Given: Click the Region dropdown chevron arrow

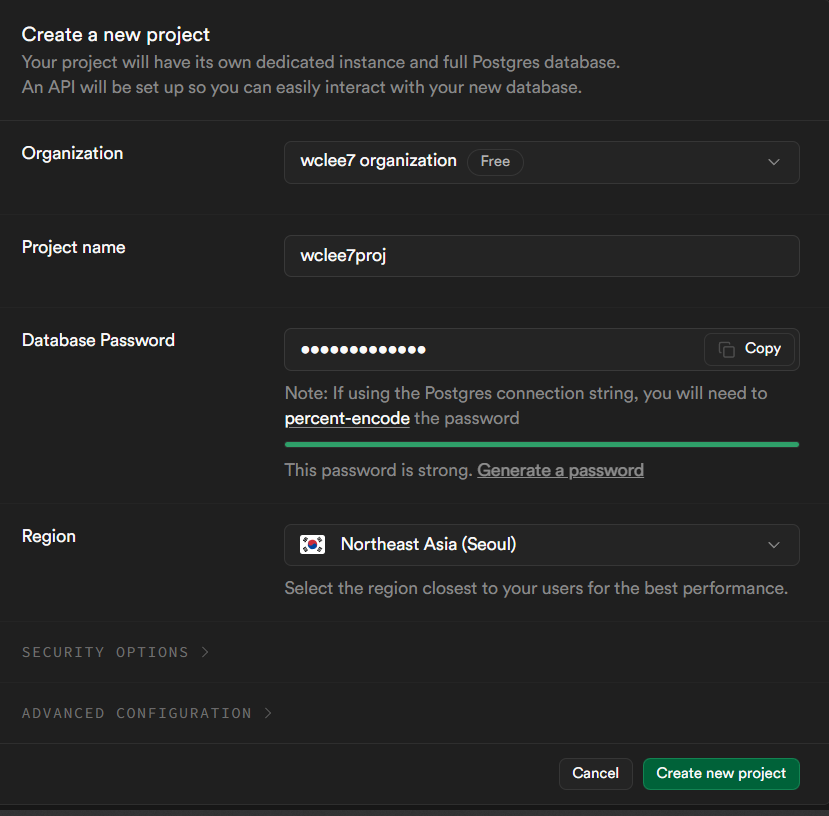Looking at the screenshot, I should pyautogui.click(x=773, y=545).
